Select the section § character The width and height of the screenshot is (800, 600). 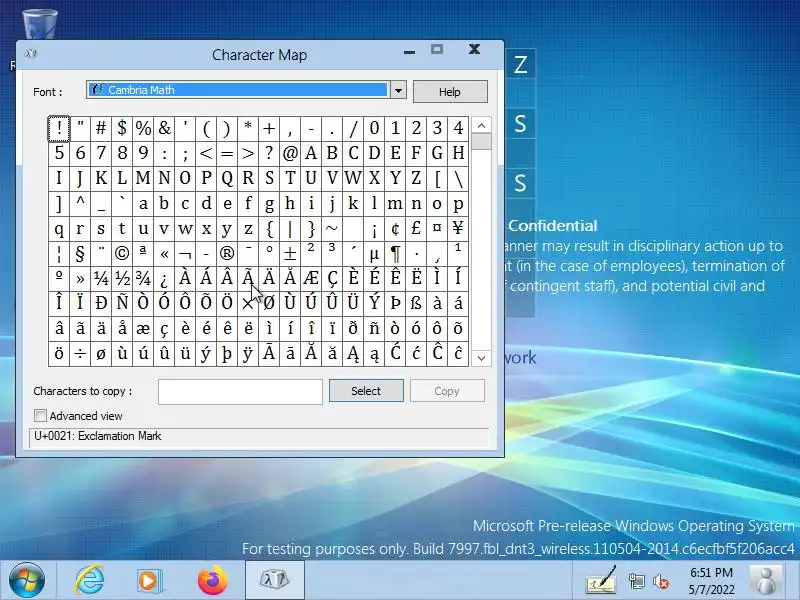coord(80,254)
